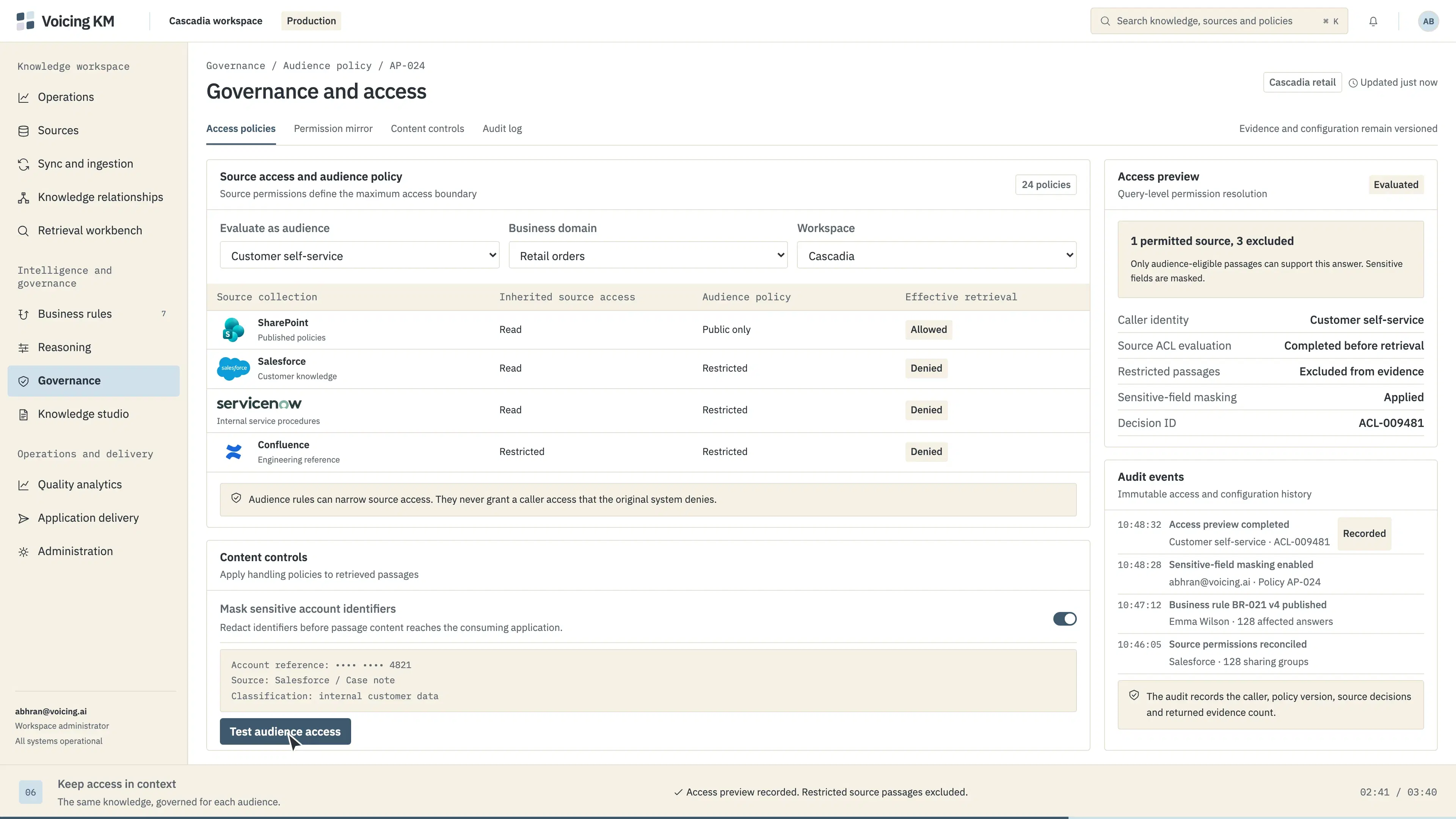This screenshot has width=1456, height=819.
Task: Click the Test audience access button
Action: click(285, 731)
